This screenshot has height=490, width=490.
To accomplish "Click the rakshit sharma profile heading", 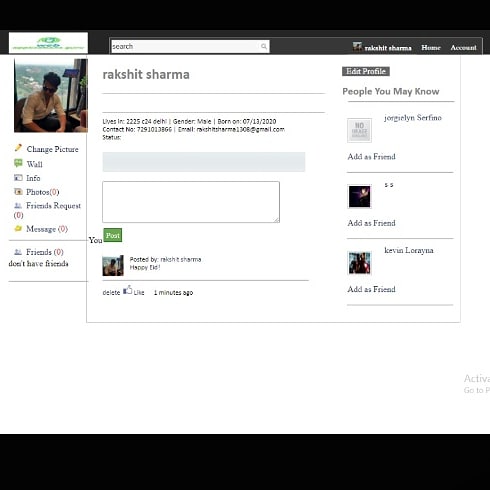I will pyautogui.click(x=146, y=74).
